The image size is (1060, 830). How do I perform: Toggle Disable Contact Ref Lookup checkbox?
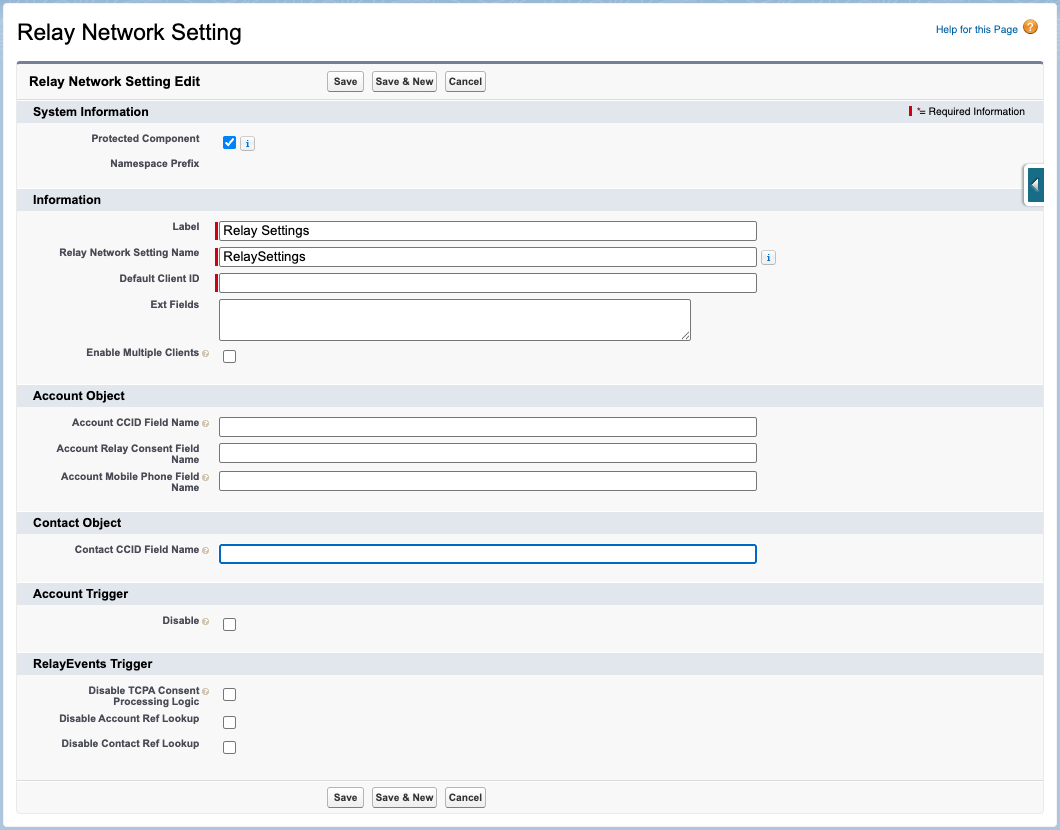pyautogui.click(x=230, y=747)
